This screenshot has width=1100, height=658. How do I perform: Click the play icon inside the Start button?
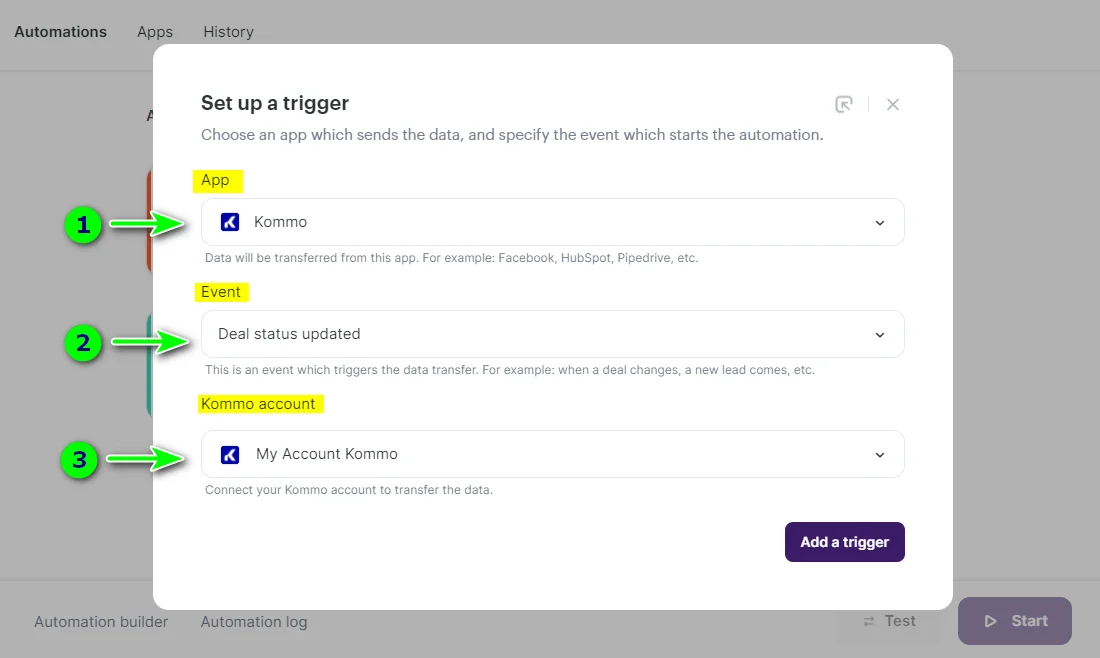click(x=991, y=620)
